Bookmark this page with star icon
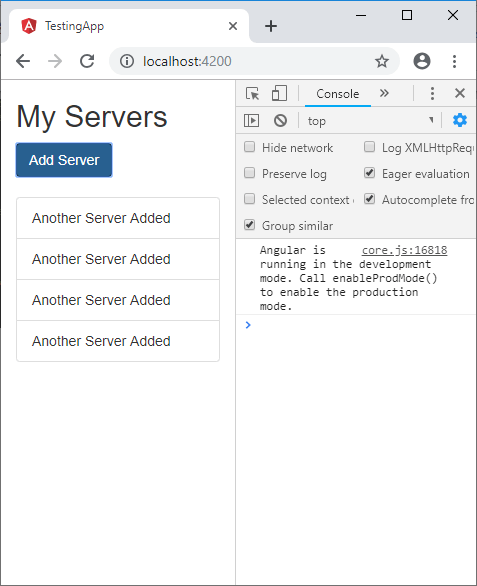Image resolution: width=477 pixels, height=586 pixels. [x=382, y=61]
